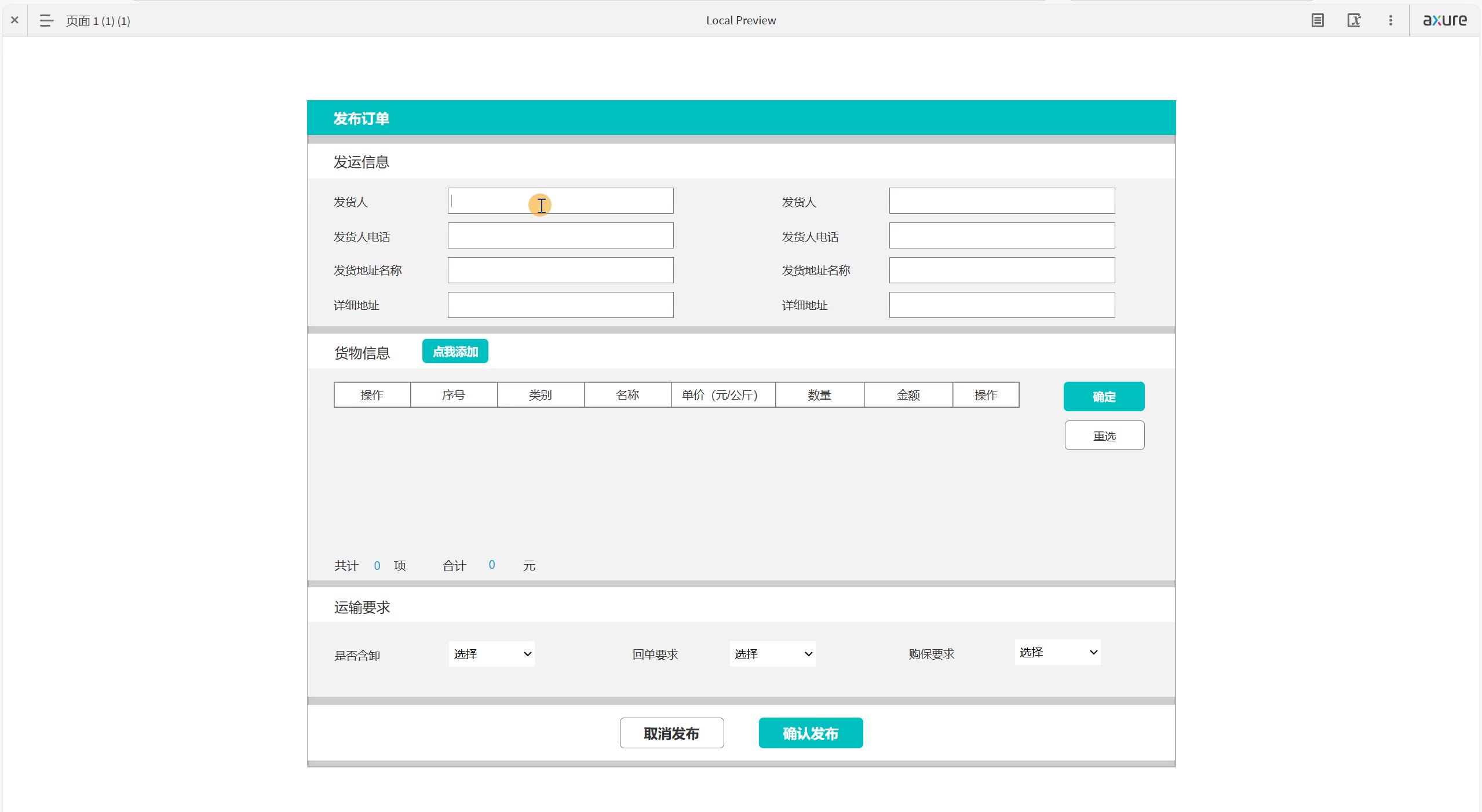1482x812 pixels.
Task: Click the right-side 详细地址 input field
Action: click(x=1002, y=305)
